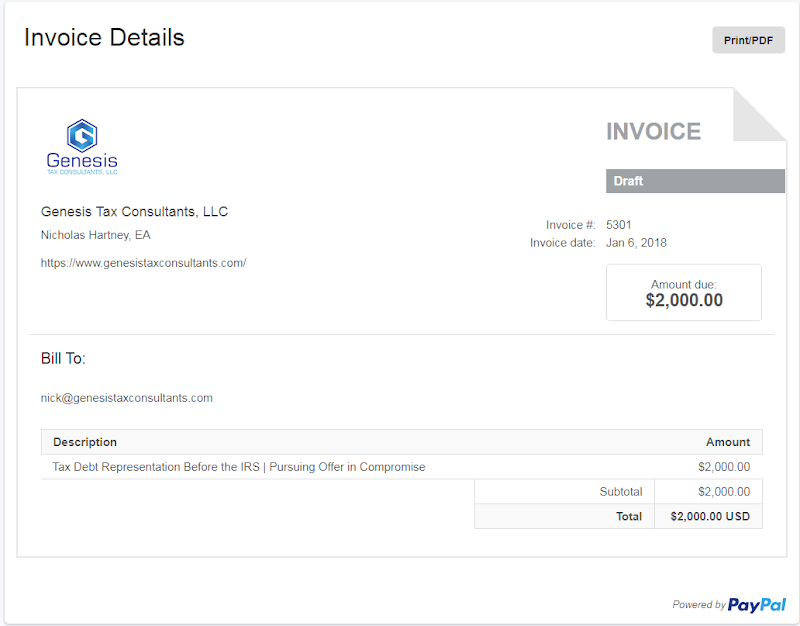Click the Amount due box
Viewport: 800px width, 626px height.
(684, 292)
